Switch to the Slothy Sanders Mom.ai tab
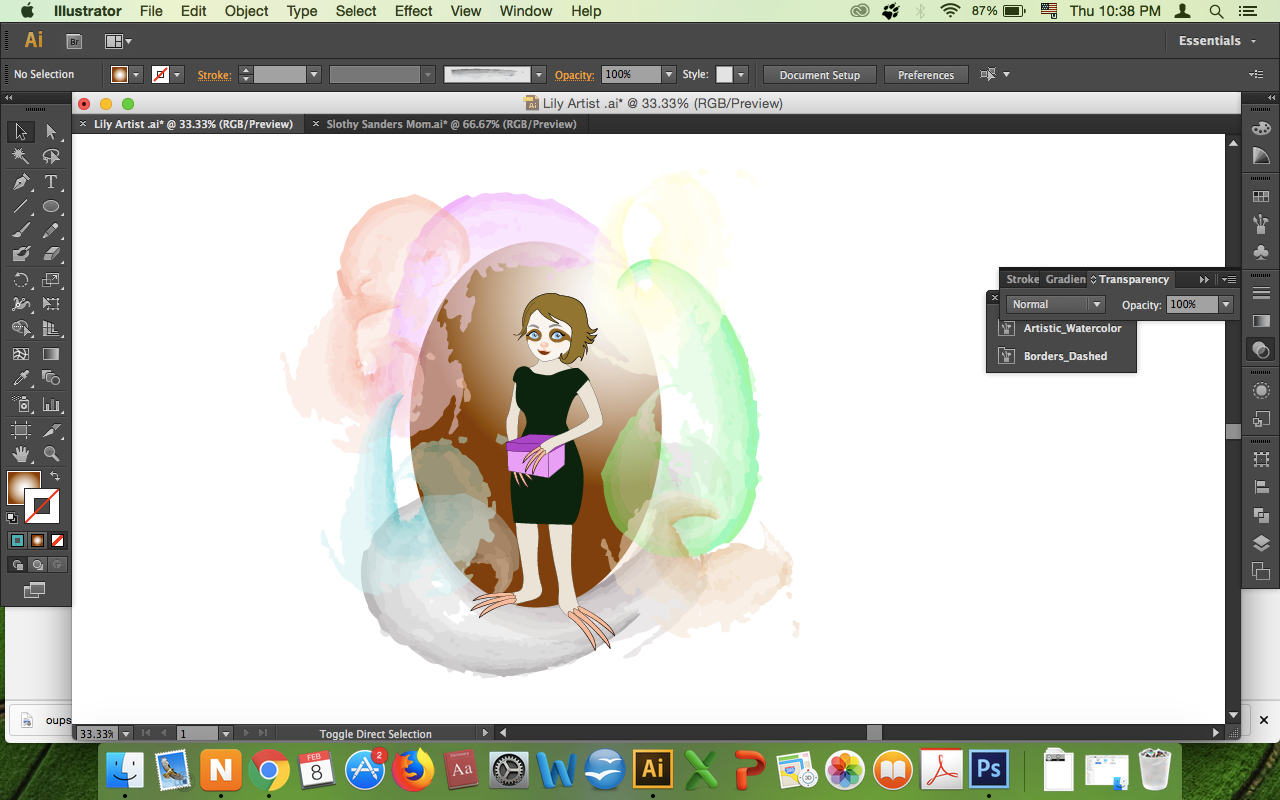Screen dimensions: 1280x800 tap(451, 124)
